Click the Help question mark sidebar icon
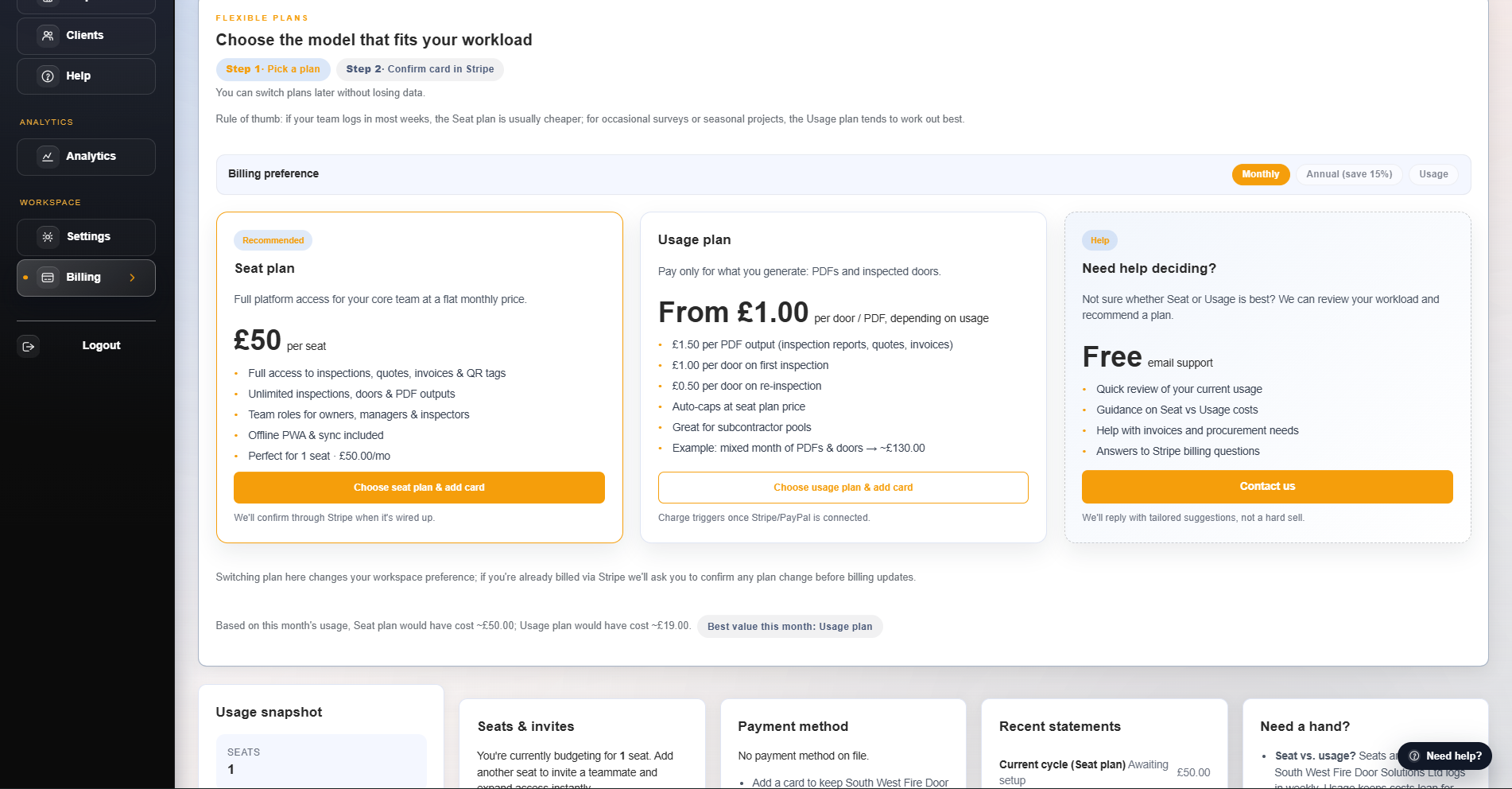Screen dimensions: 1512x789 tap(48, 76)
